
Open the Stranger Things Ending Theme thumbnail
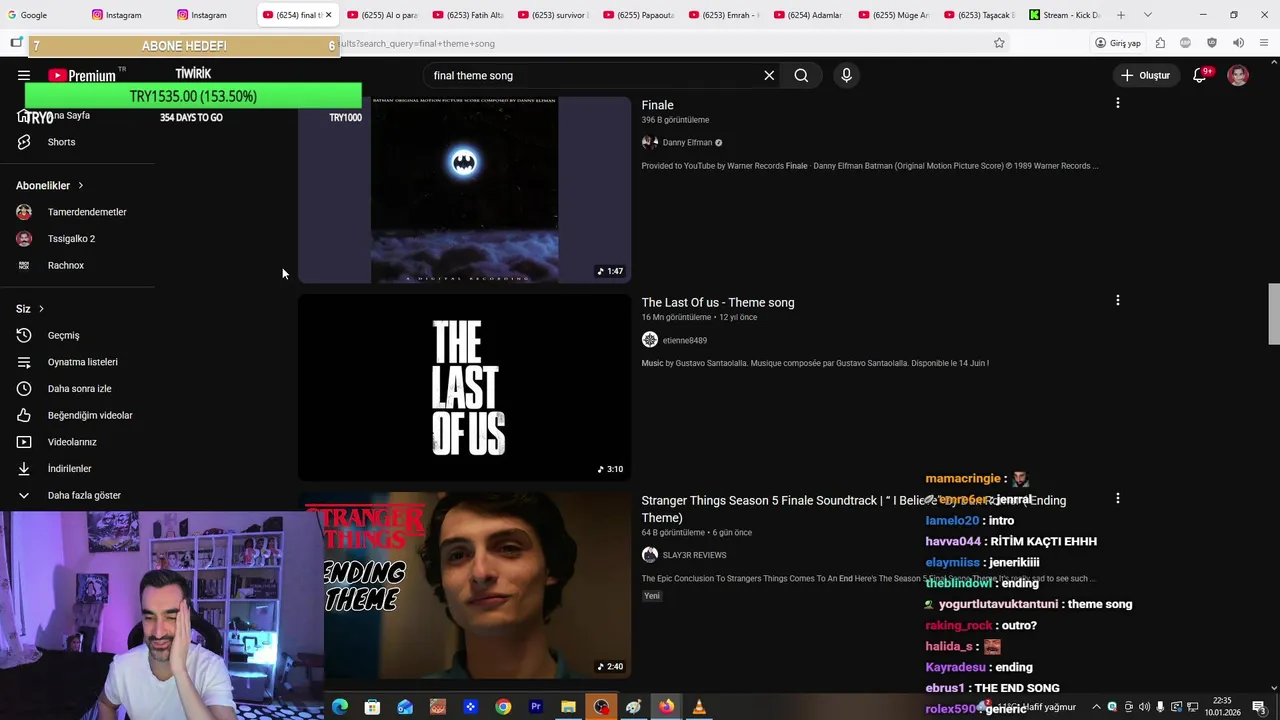pyautogui.click(x=464, y=586)
